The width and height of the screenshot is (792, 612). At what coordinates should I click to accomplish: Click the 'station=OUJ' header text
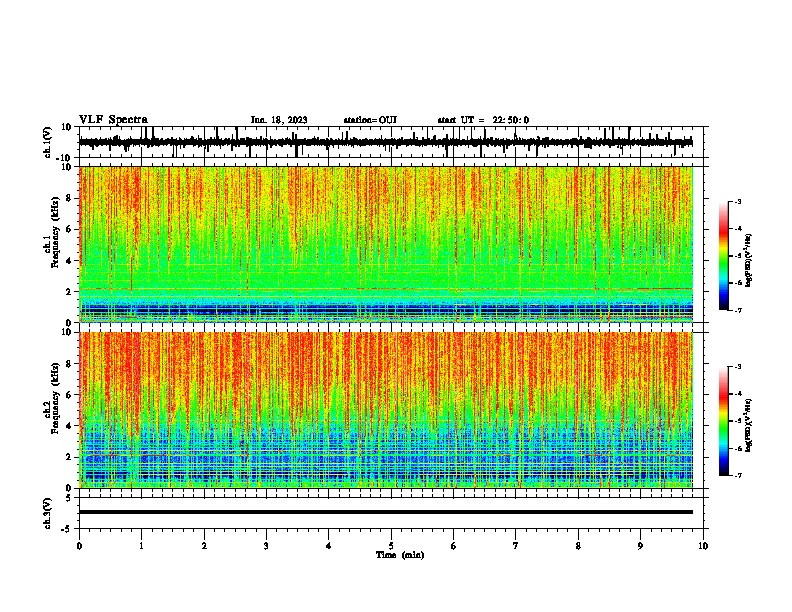click(x=370, y=120)
